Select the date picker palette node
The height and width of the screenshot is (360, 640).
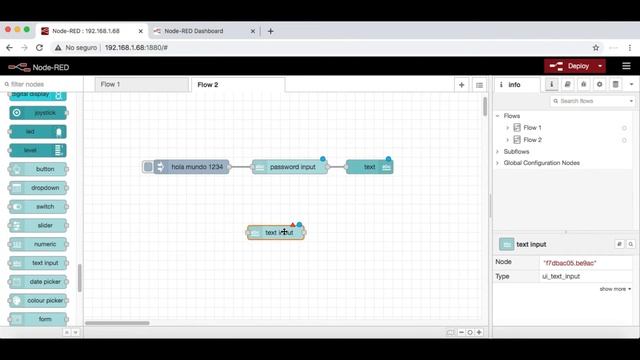[x=38, y=282]
